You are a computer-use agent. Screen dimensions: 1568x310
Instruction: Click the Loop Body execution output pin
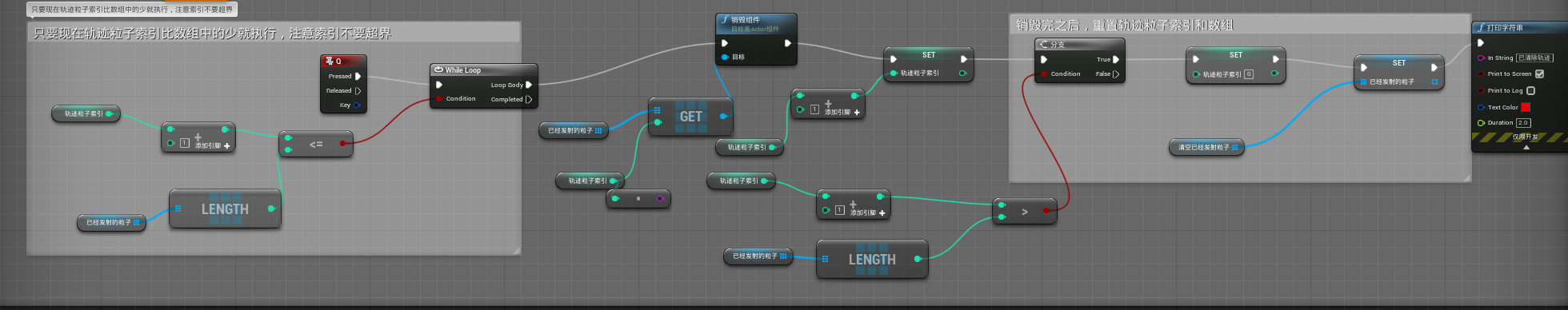coord(529,85)
